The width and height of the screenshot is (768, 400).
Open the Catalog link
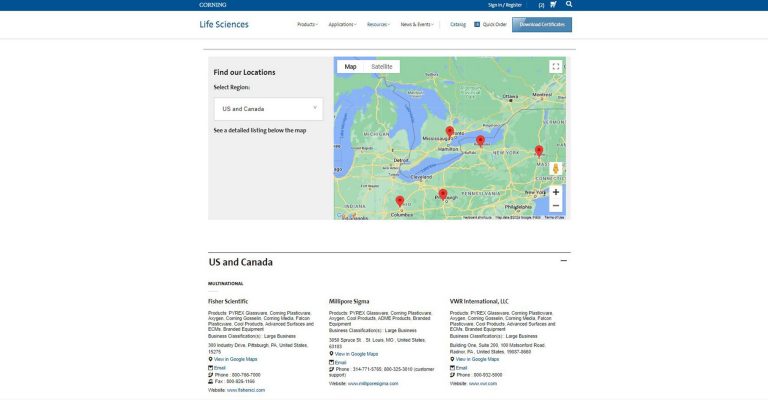click(x=458, y=24)
